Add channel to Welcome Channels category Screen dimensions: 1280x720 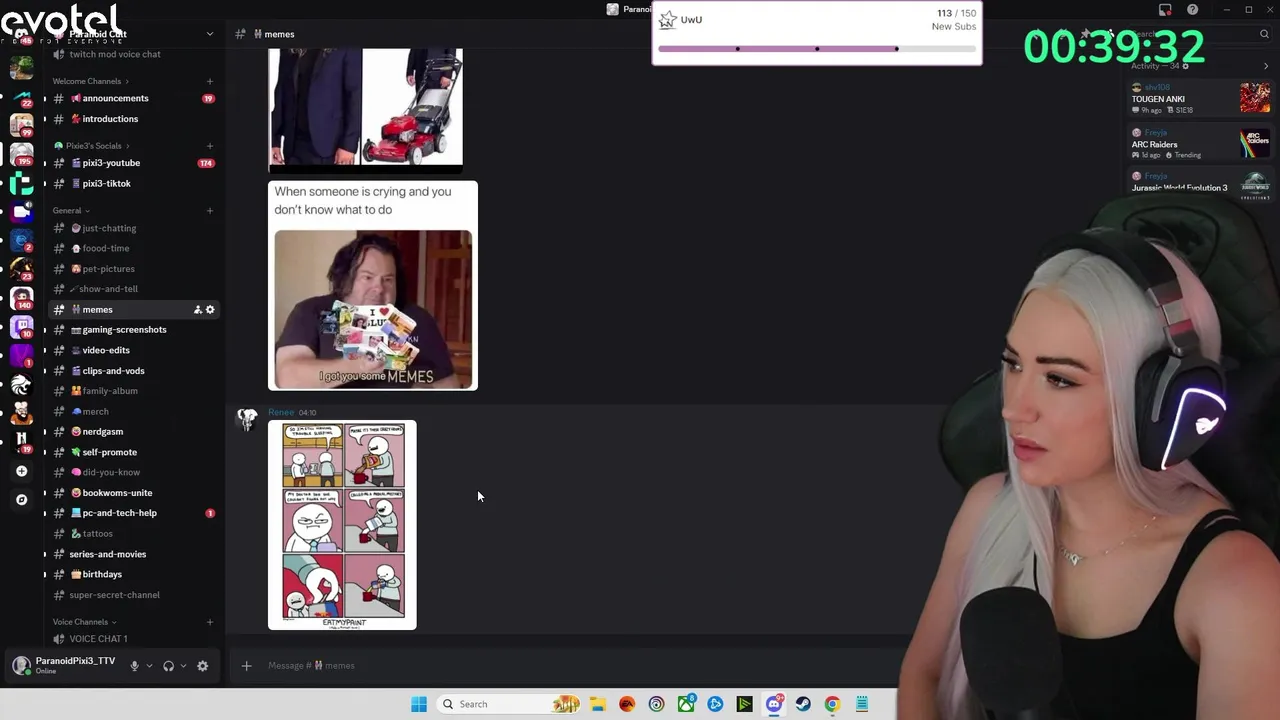coord(210,81)
